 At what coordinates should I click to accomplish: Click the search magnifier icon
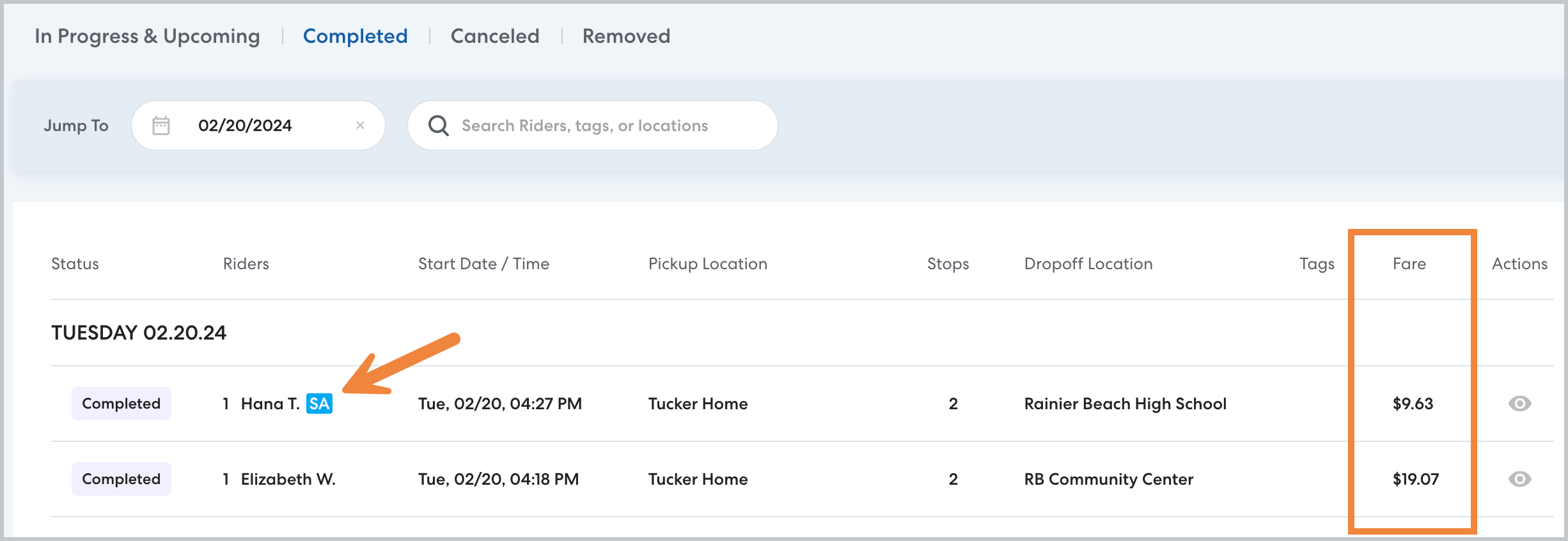point(438,125)
